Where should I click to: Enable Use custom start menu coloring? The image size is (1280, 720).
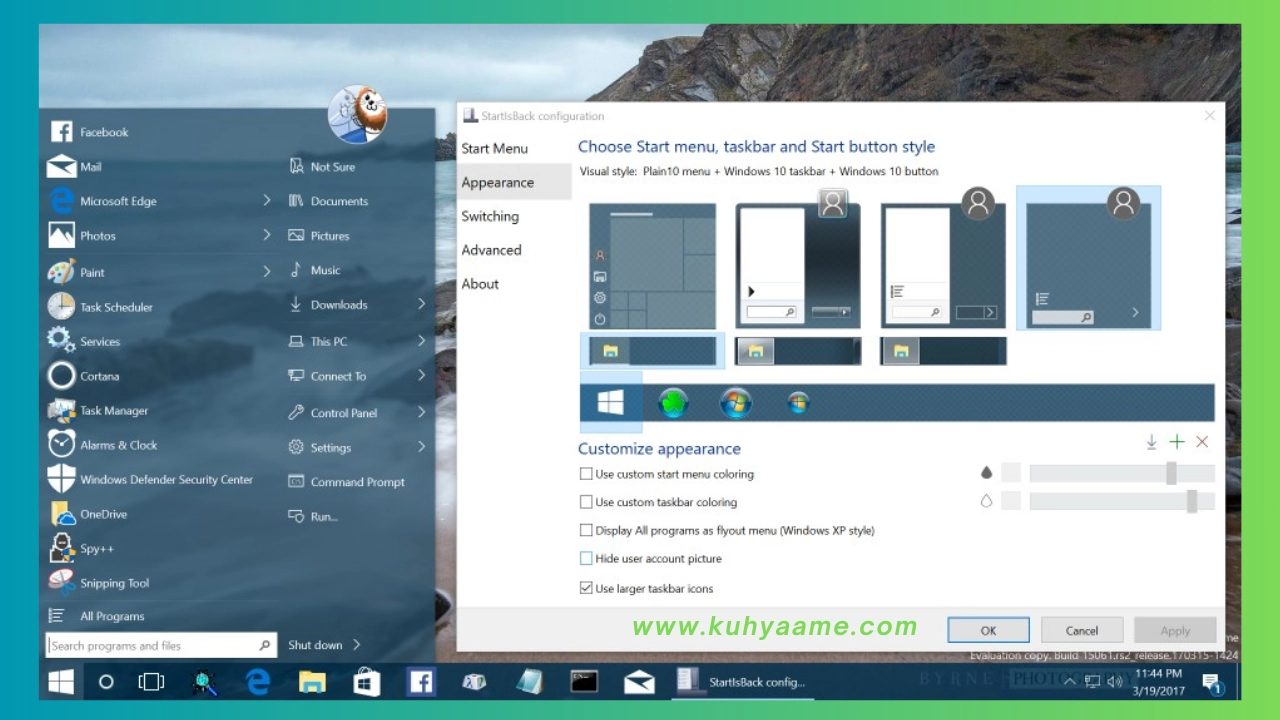586,474
